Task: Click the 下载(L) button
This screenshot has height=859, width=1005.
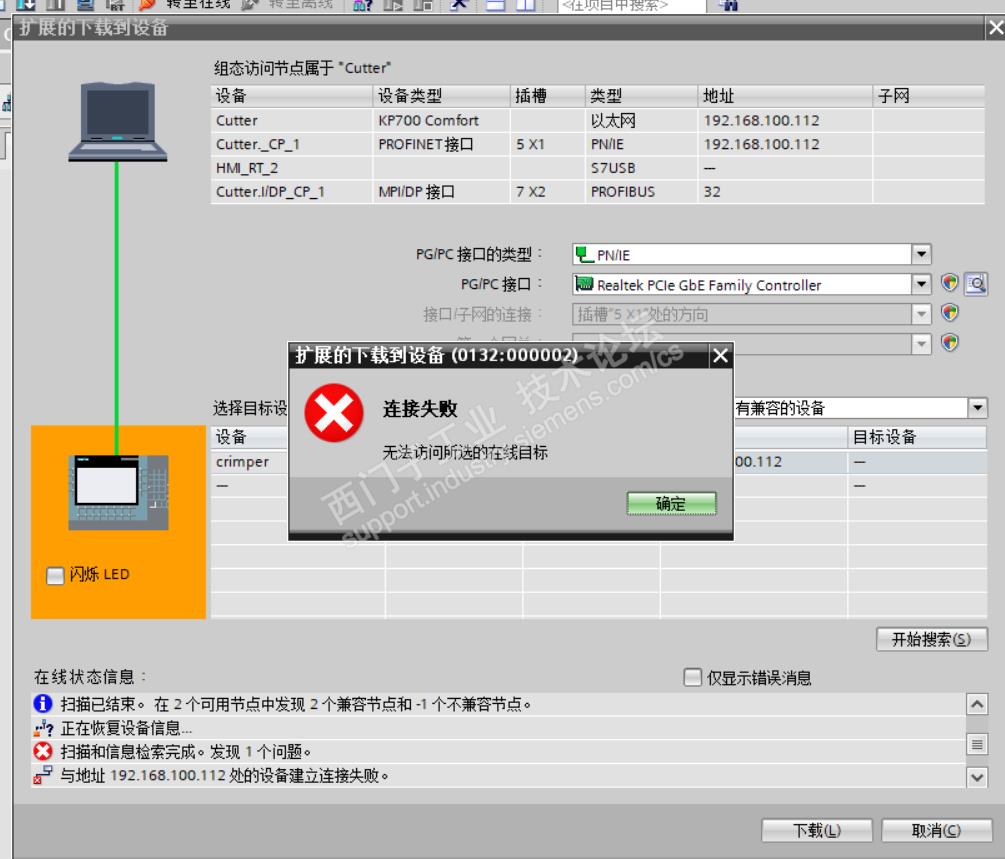Action: click(x=817, y=831)
